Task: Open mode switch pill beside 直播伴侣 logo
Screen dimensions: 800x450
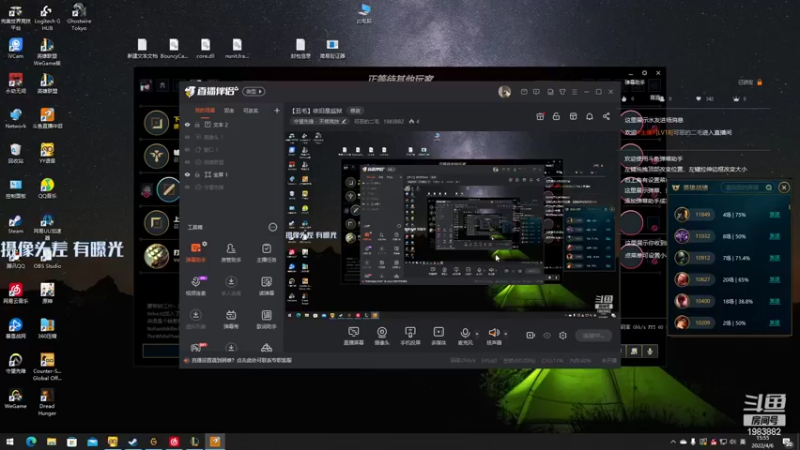Action: coord(254,91)
